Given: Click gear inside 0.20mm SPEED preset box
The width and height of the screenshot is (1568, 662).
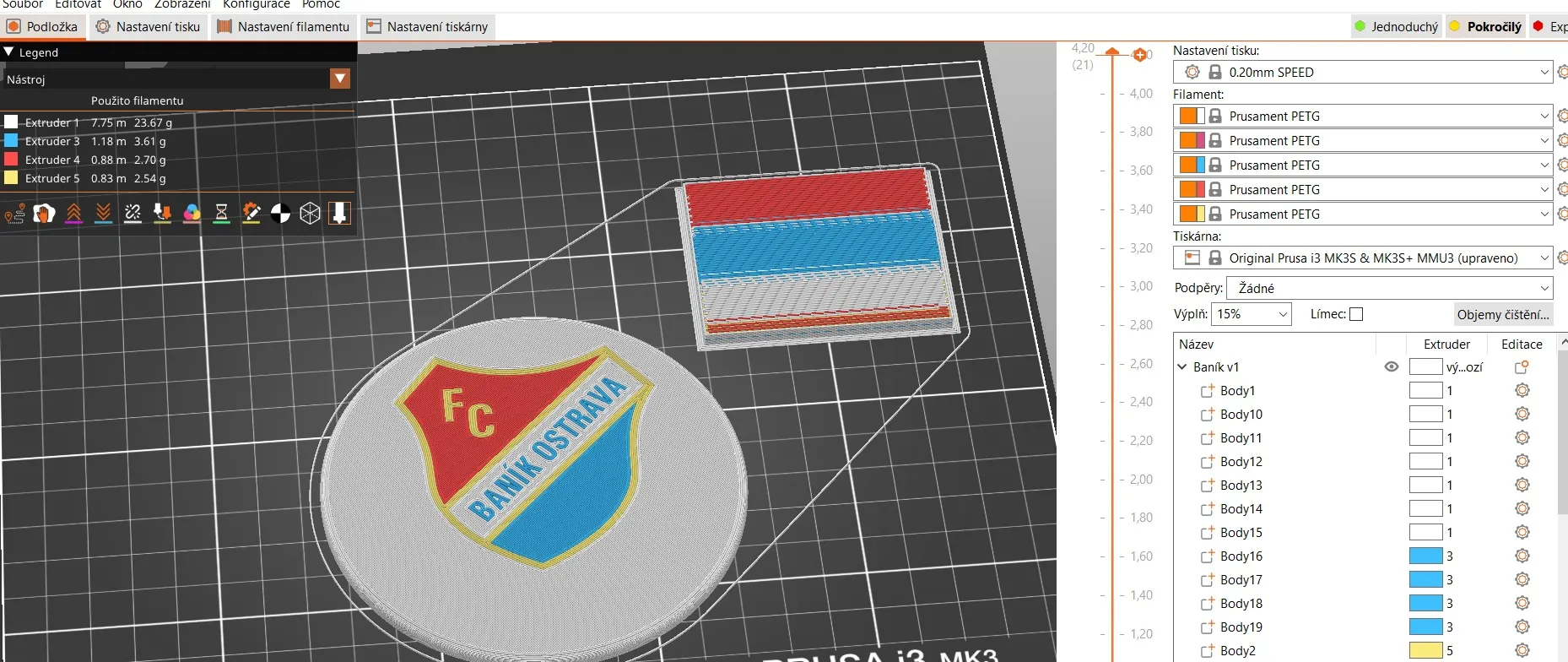Looking at the screenshot, I should coord(1192,72).
